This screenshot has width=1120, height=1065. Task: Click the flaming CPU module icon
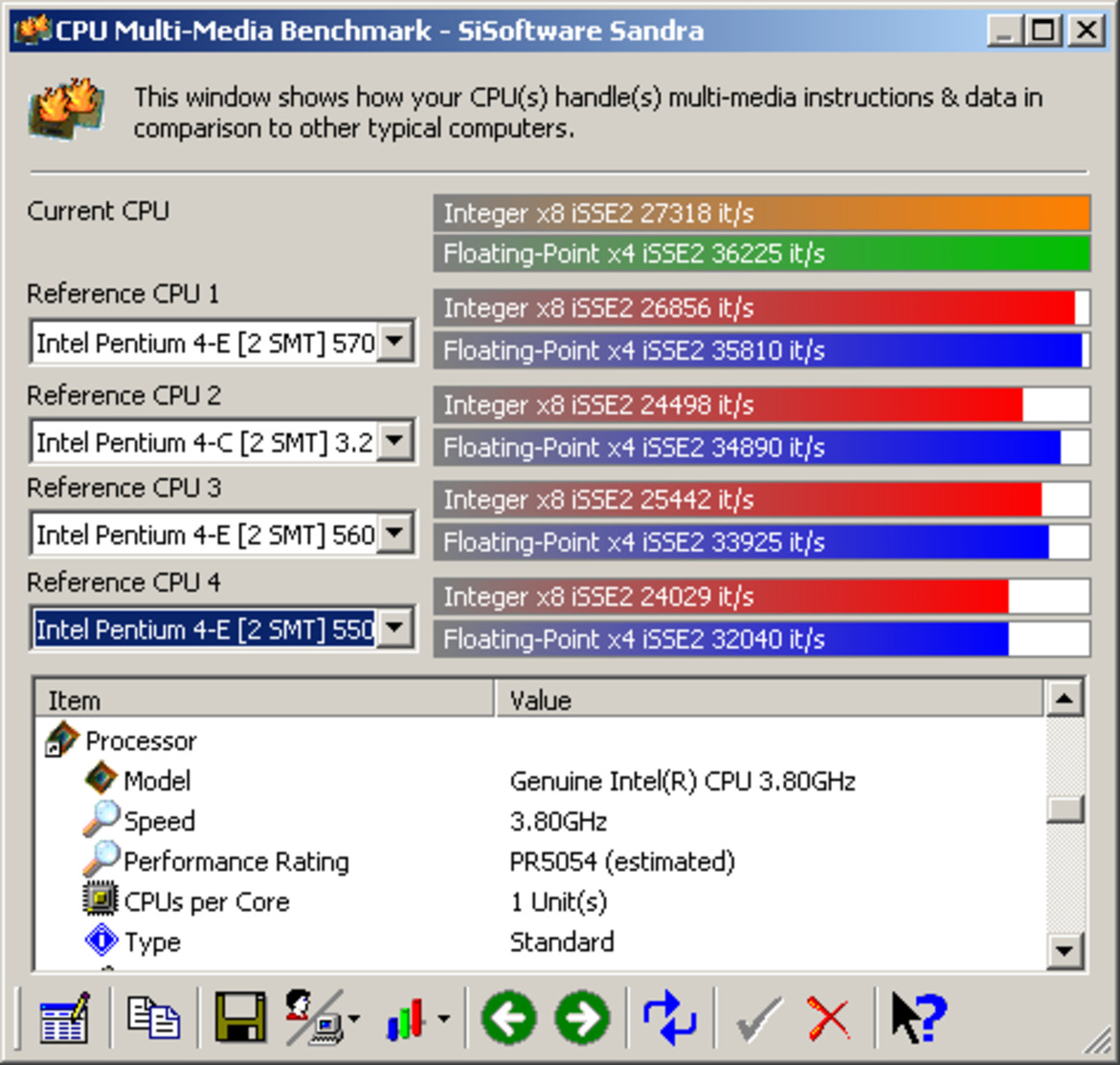pos(66,108)
